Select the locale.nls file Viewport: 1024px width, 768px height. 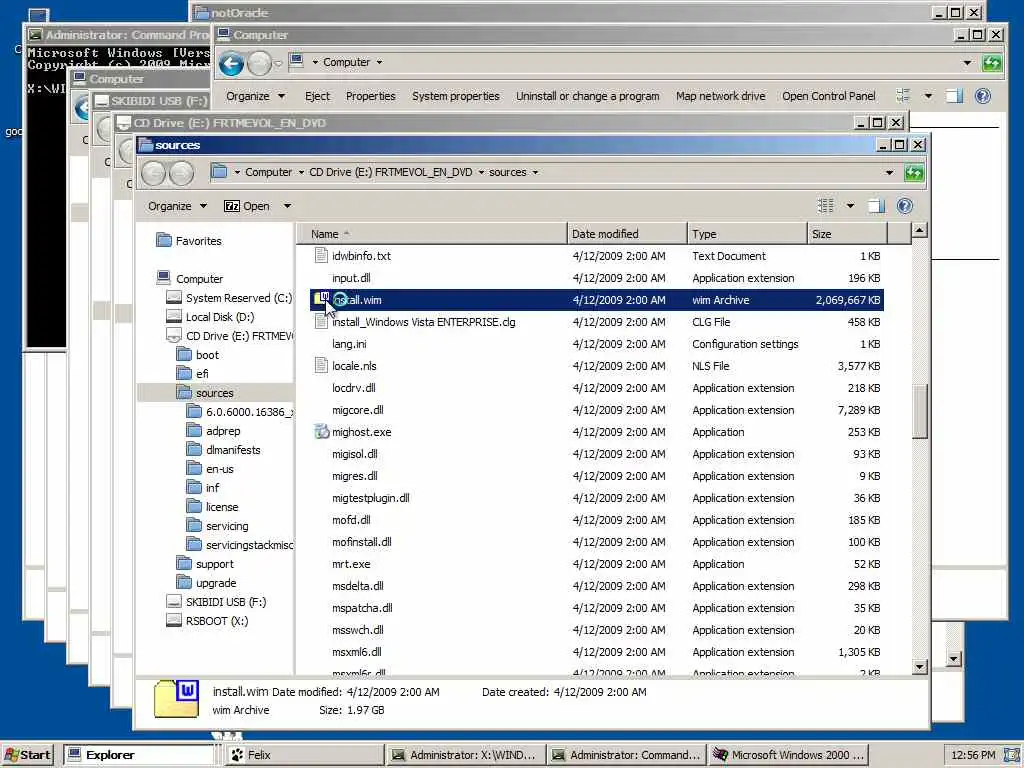[597, 366]
